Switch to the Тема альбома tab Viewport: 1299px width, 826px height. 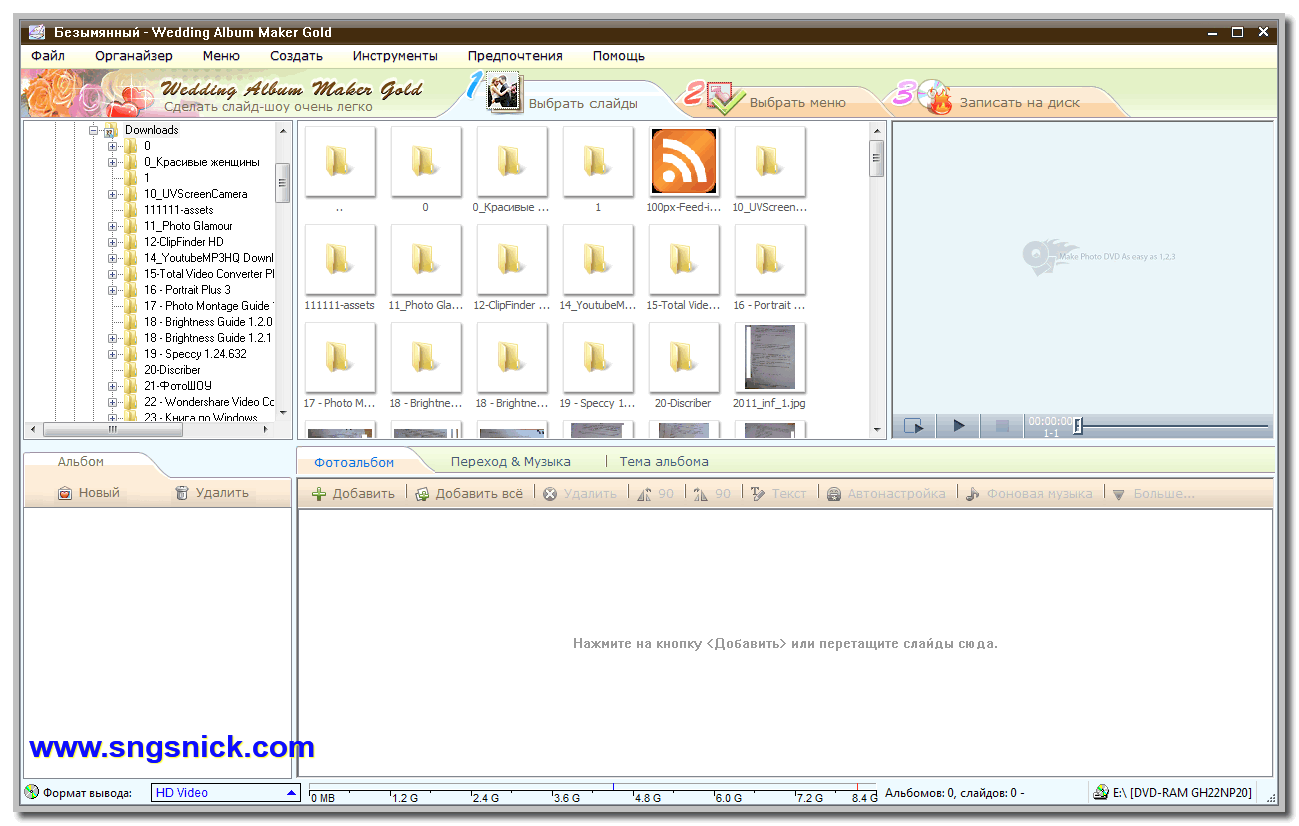664,461
